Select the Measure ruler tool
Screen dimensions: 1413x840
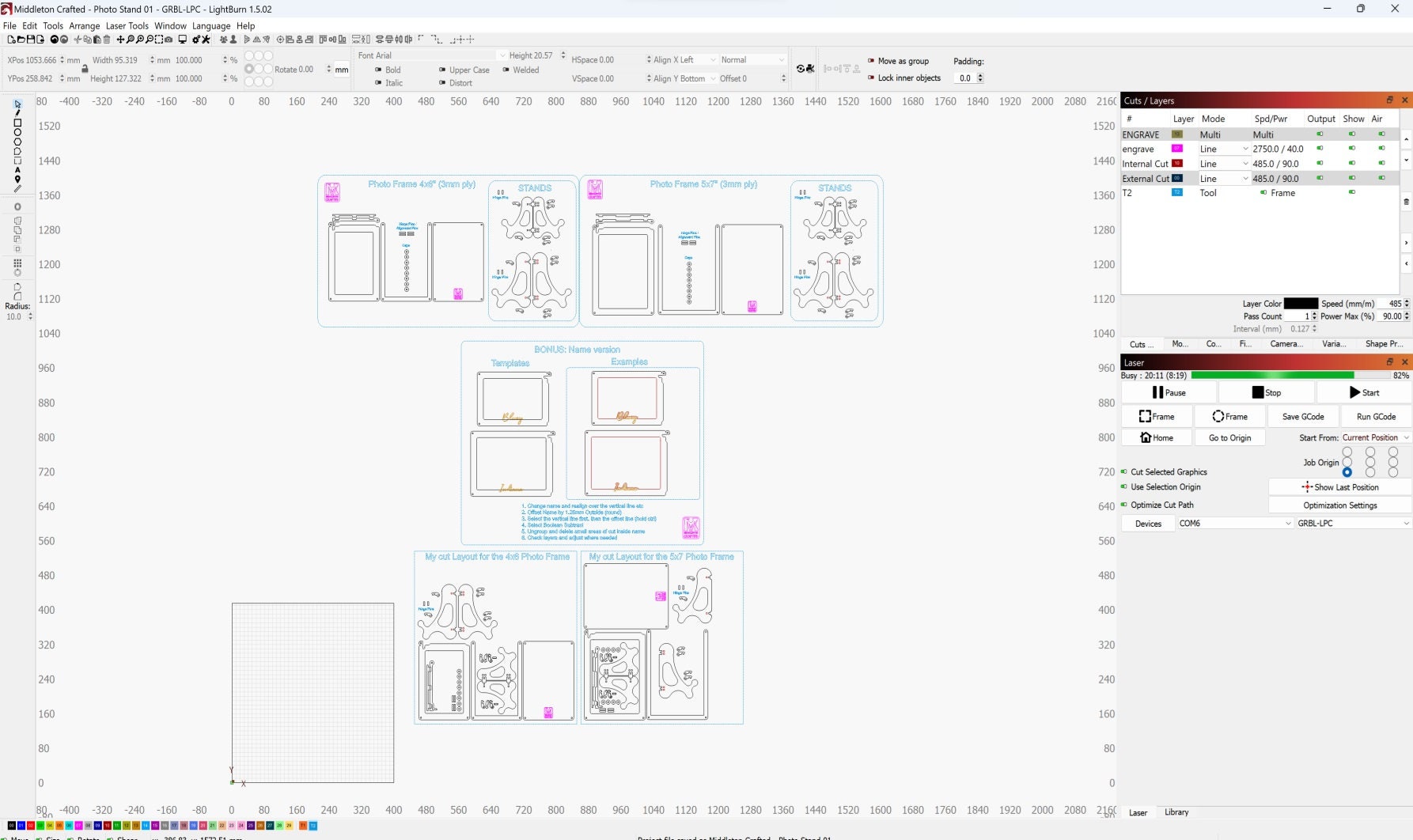pos(17,189)
